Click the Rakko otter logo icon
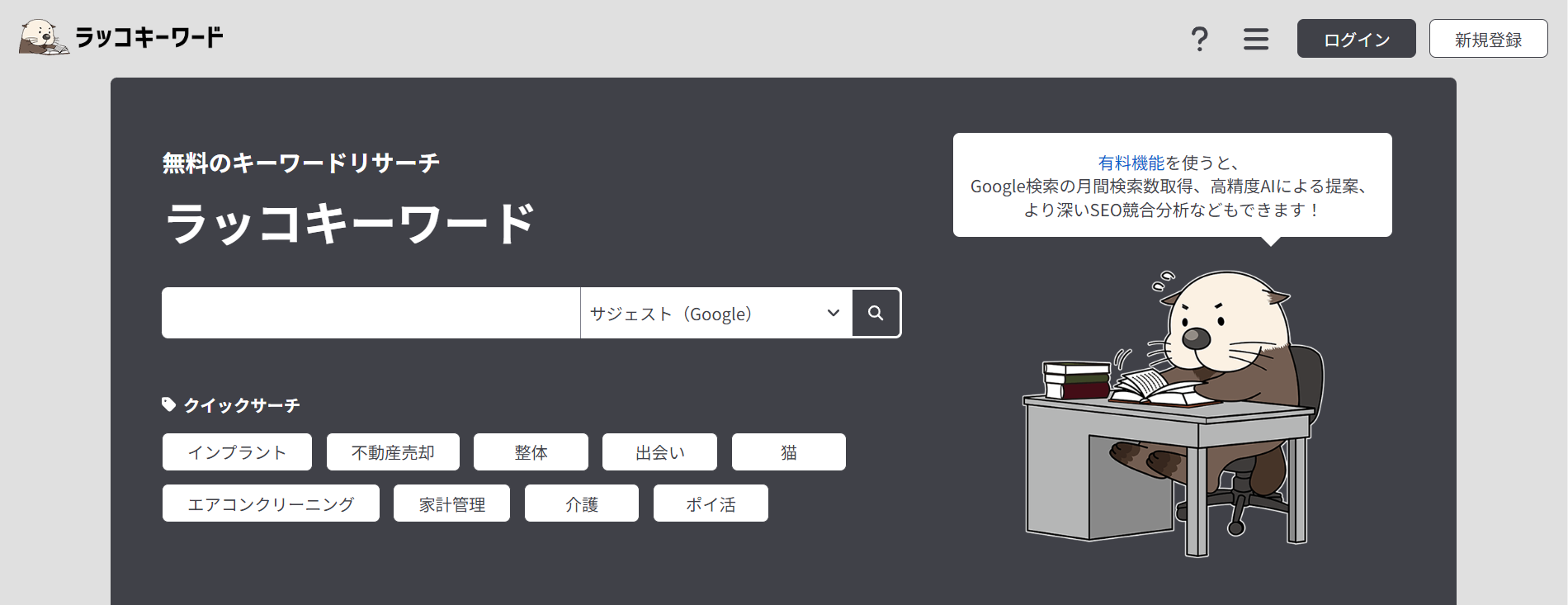 pos(44,37)
